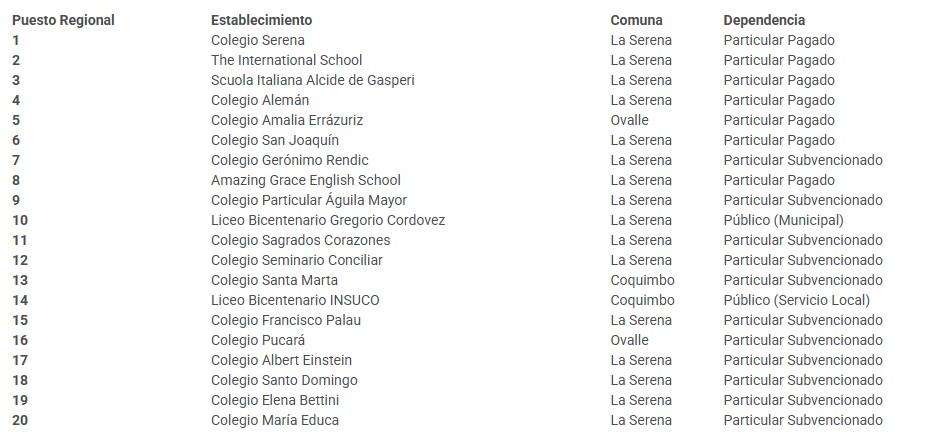This screenshot has width=926, height=441.
Task: Select Colegio Albert Einstein name
Action: pos(281,360)
